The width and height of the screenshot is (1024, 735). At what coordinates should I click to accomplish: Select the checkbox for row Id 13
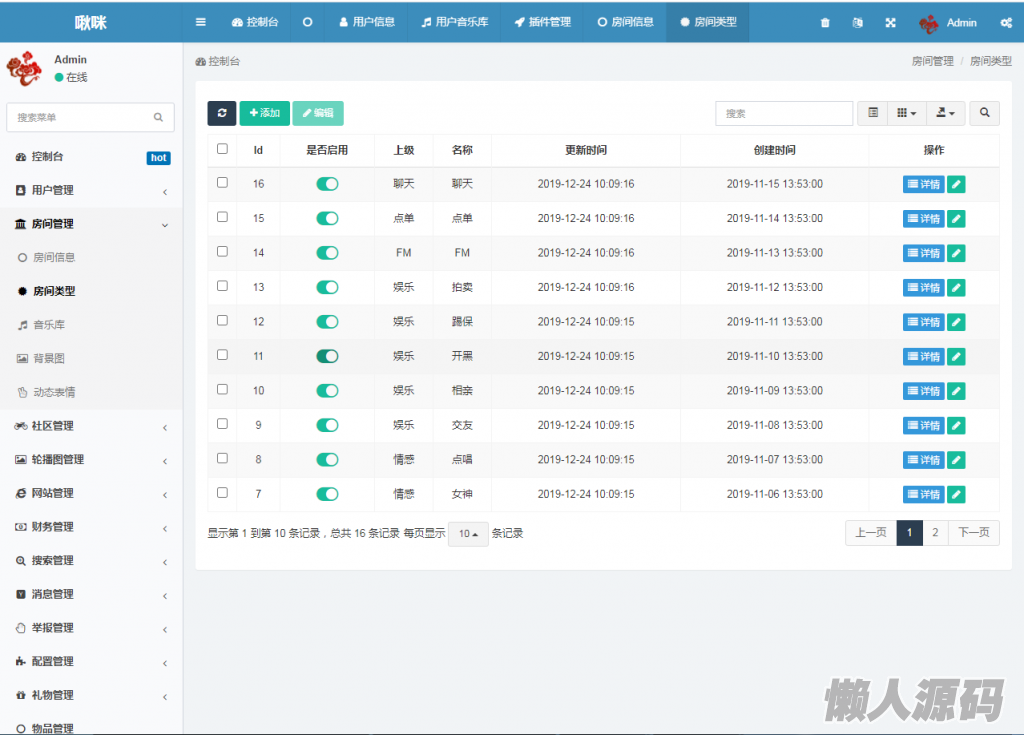222,286
